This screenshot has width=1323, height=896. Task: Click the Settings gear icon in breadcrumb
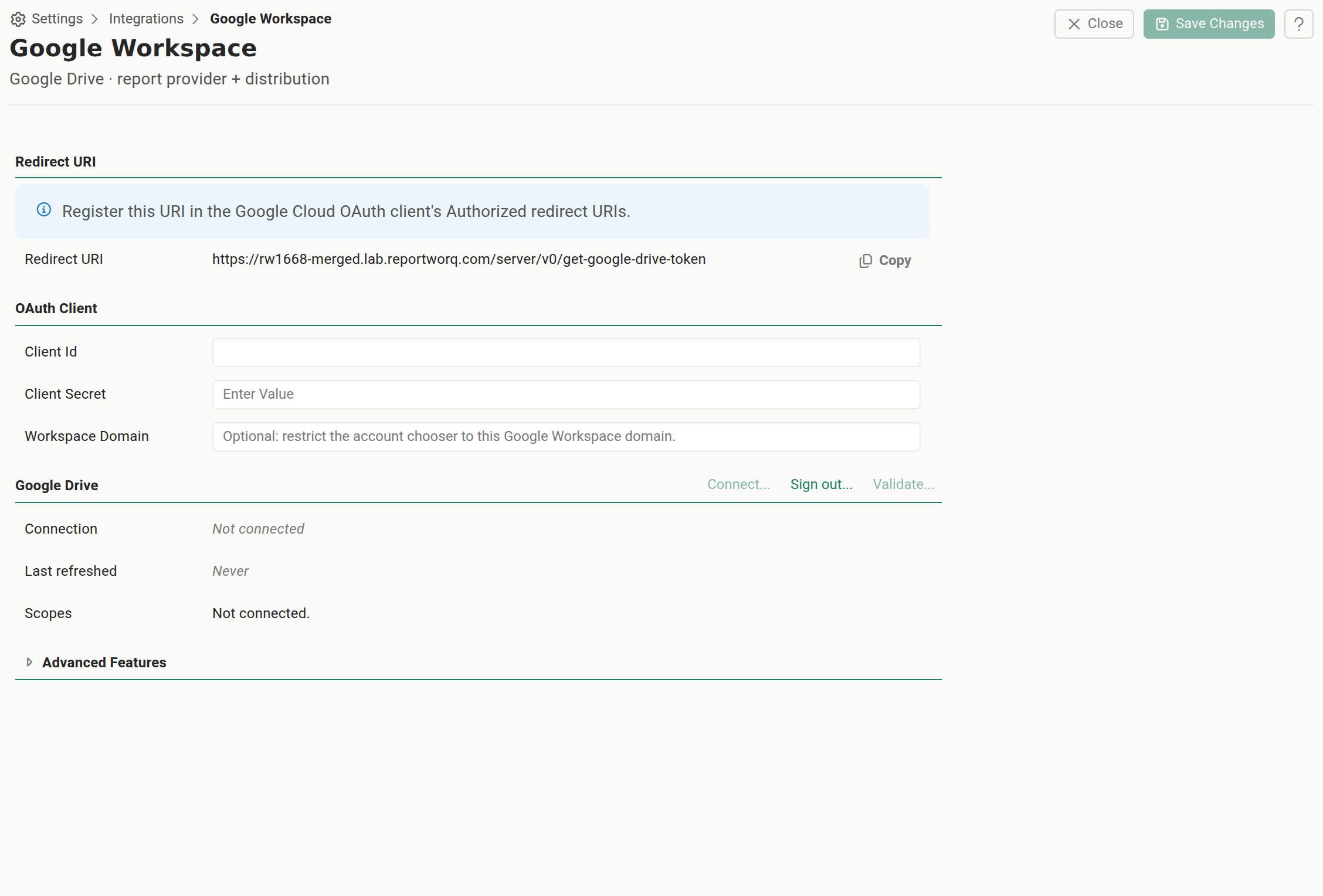click(18, 19)
